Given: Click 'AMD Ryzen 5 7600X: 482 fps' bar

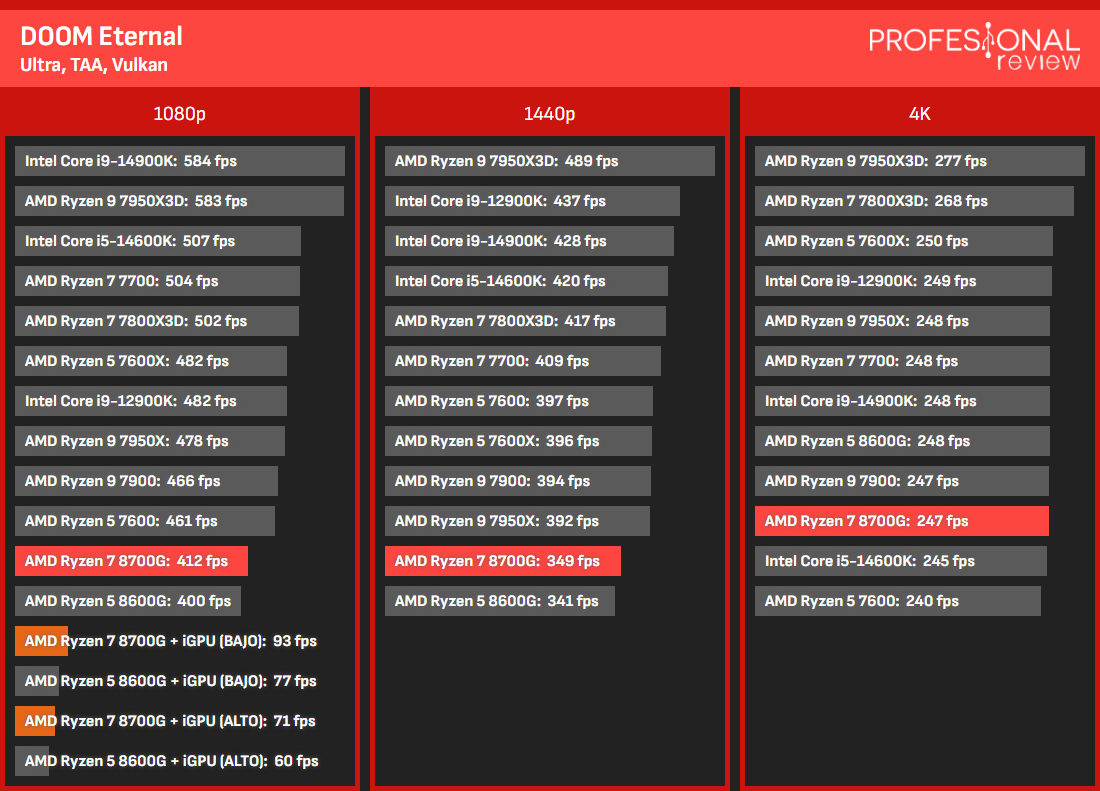Looking at the screenshot, I should 151,360.
